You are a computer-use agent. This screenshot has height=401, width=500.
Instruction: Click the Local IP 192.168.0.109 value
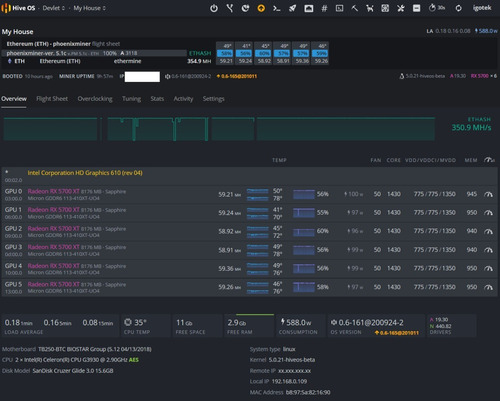tap(289, 381)
